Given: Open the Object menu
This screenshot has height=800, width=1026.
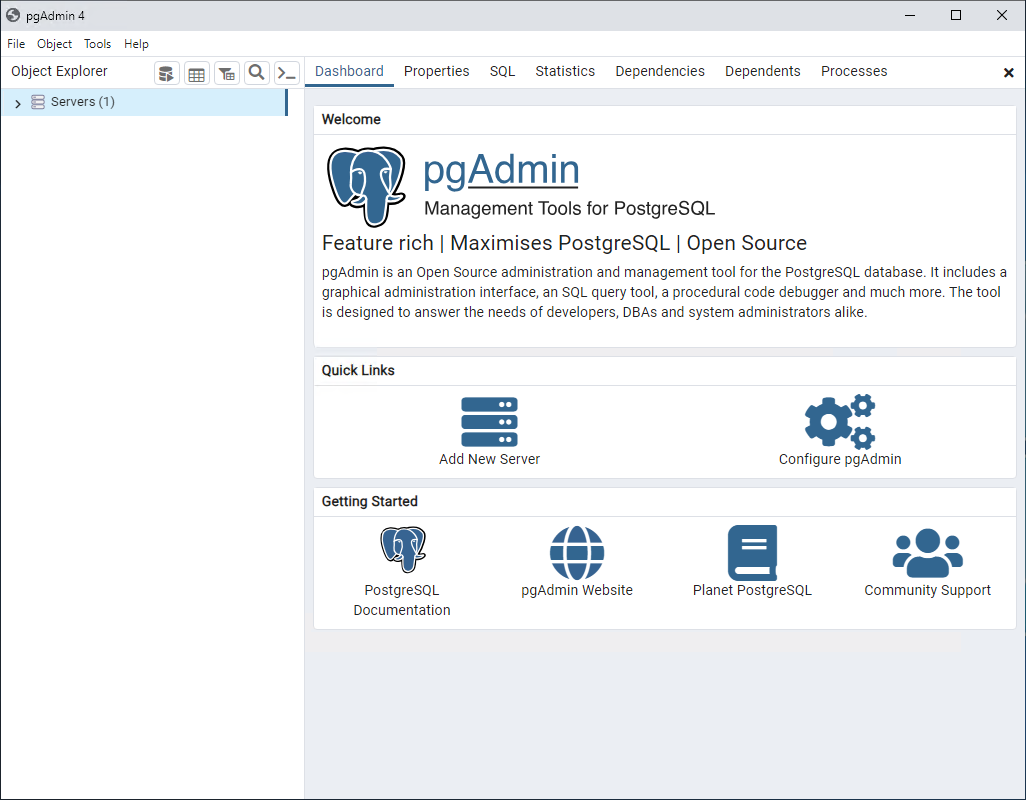Looking at the screenshot, I should (x=54, y=44).
